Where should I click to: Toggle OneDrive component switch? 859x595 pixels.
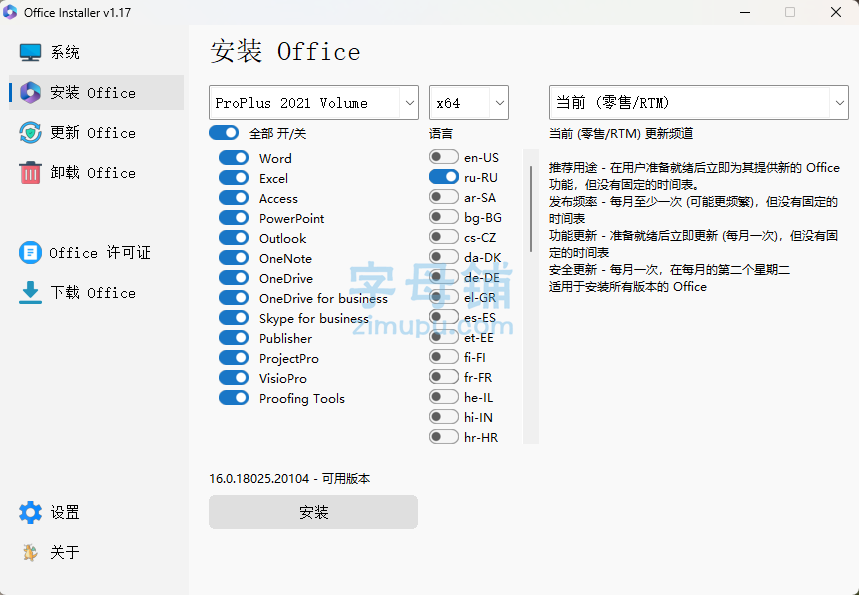(x=234, y=278)
